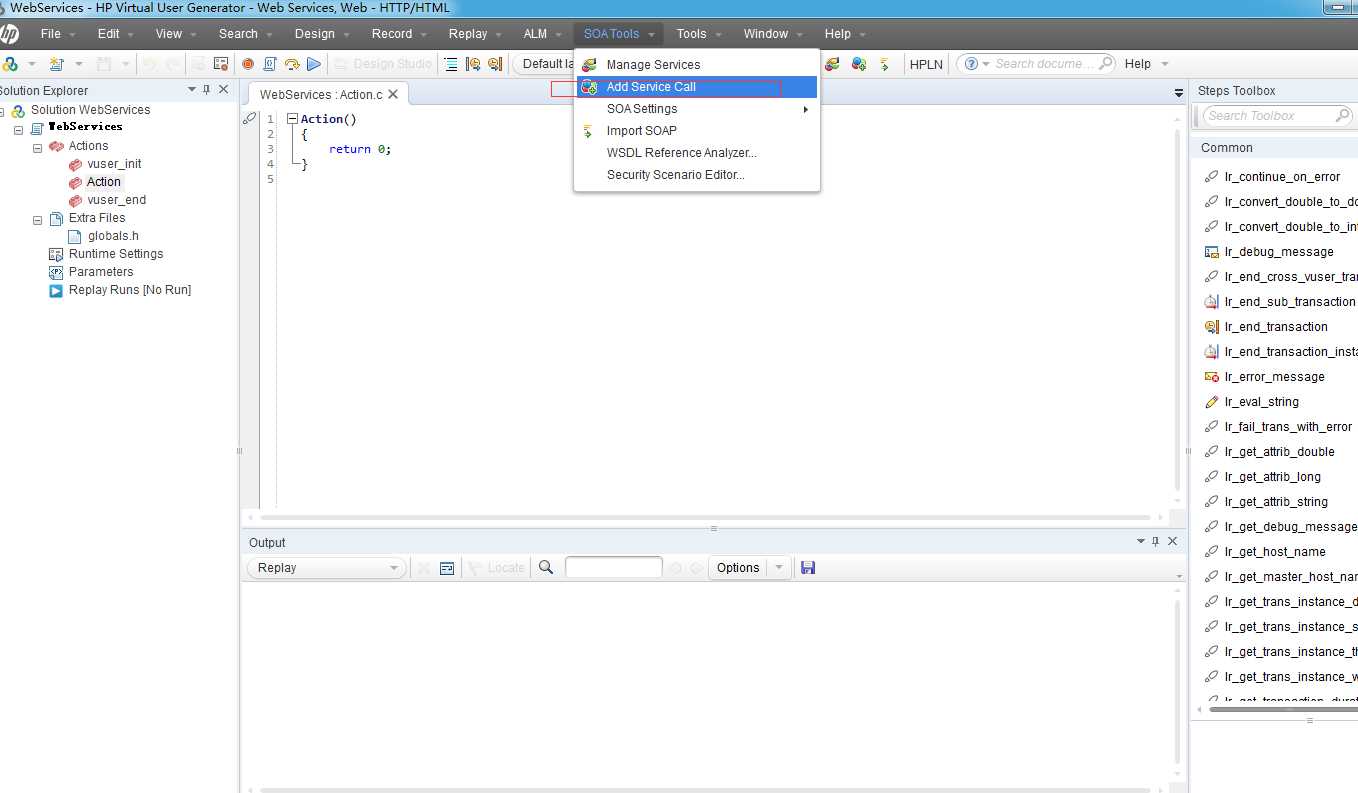Screen dimensions: 1358x793
Task: Click the runtime settings toolbar icon
Action: 221,64
